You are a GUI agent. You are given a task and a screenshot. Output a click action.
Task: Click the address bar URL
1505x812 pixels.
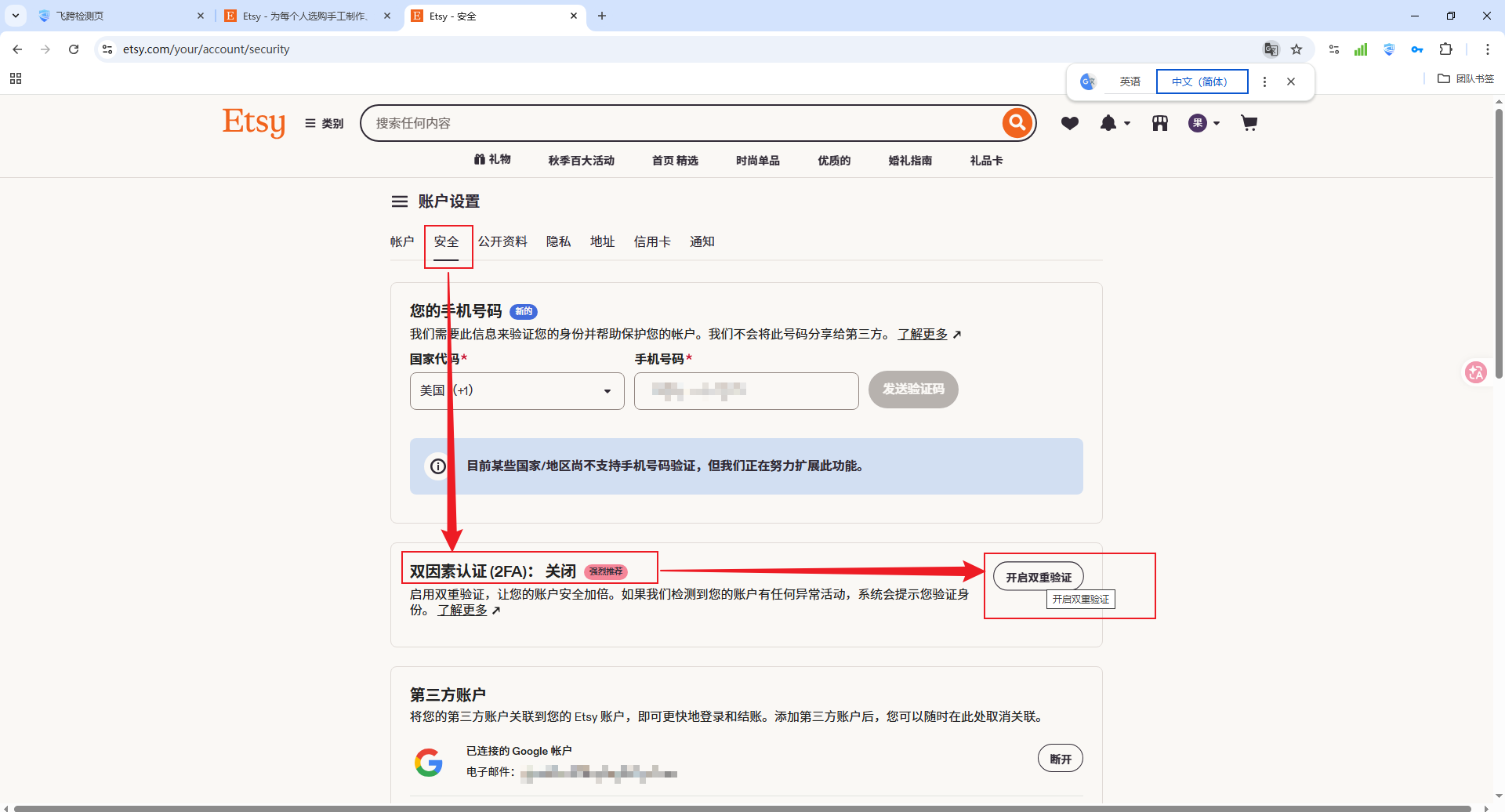[206, 49]
